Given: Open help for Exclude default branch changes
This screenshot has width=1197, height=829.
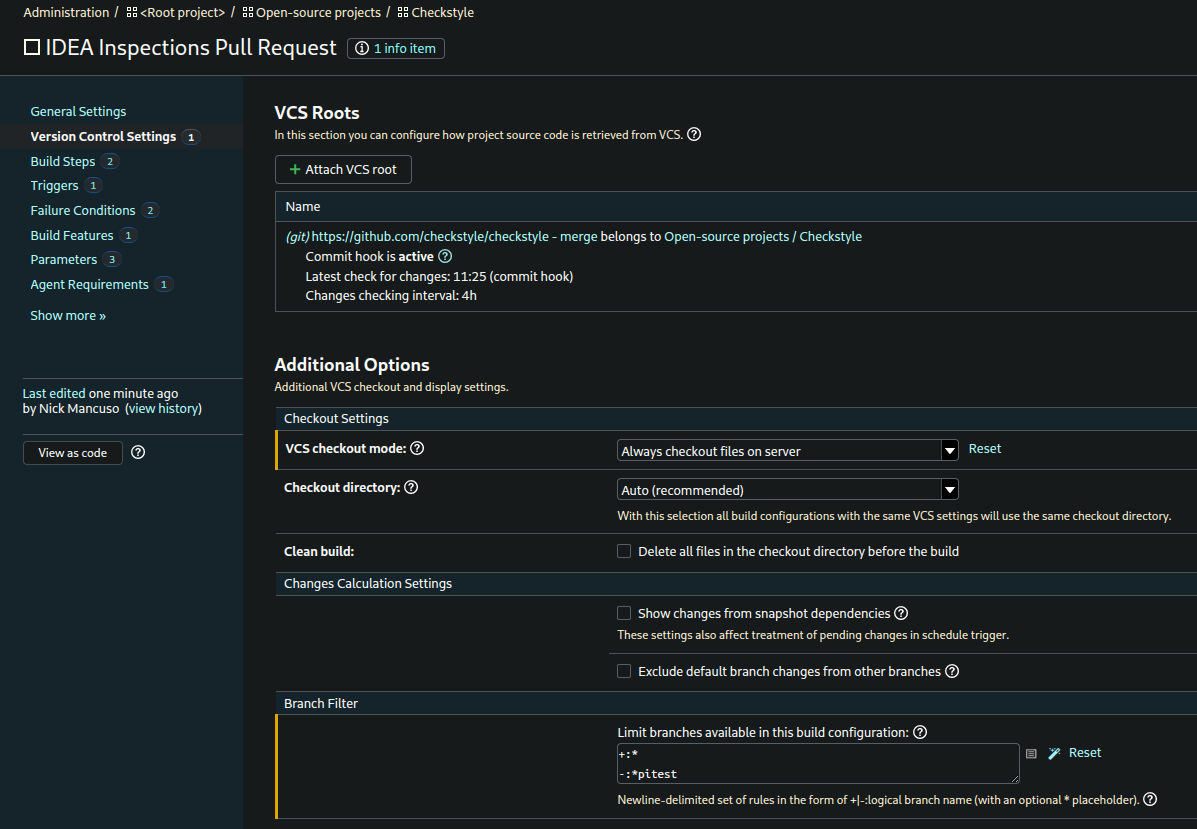Looking at the screenshot, I should (x=952, y=671).
